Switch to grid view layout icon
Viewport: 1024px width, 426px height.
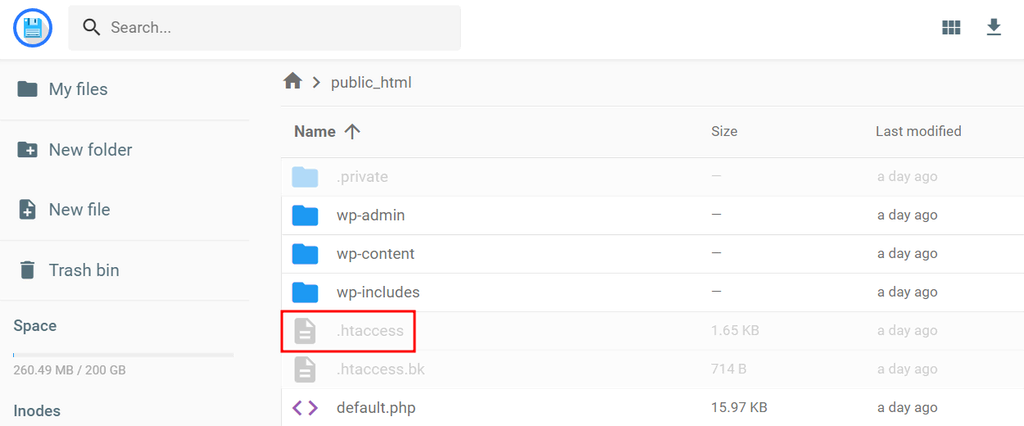click(951, 28)
